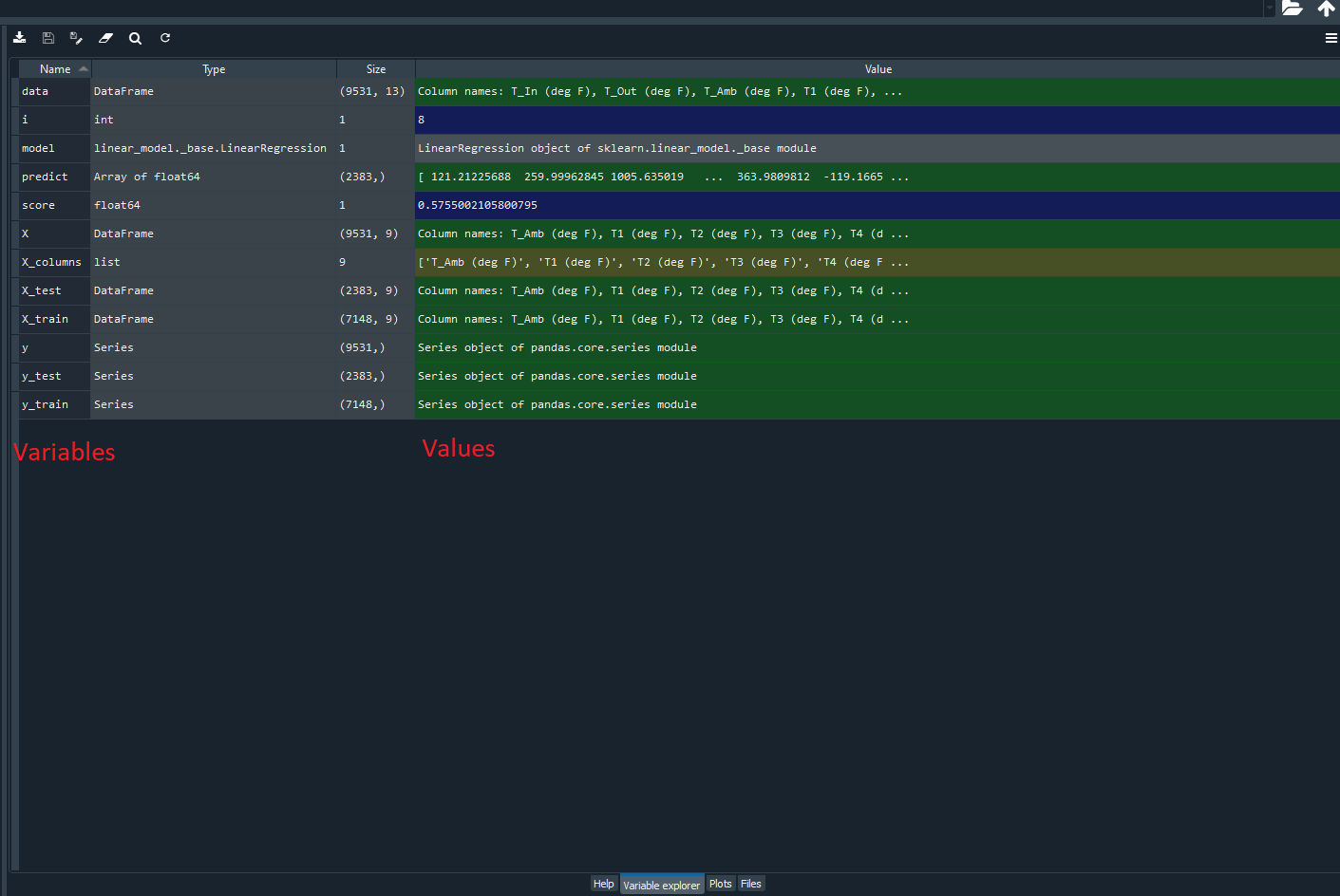Select the 'score' variable name
1340x896 pixels.
point(39,206)
